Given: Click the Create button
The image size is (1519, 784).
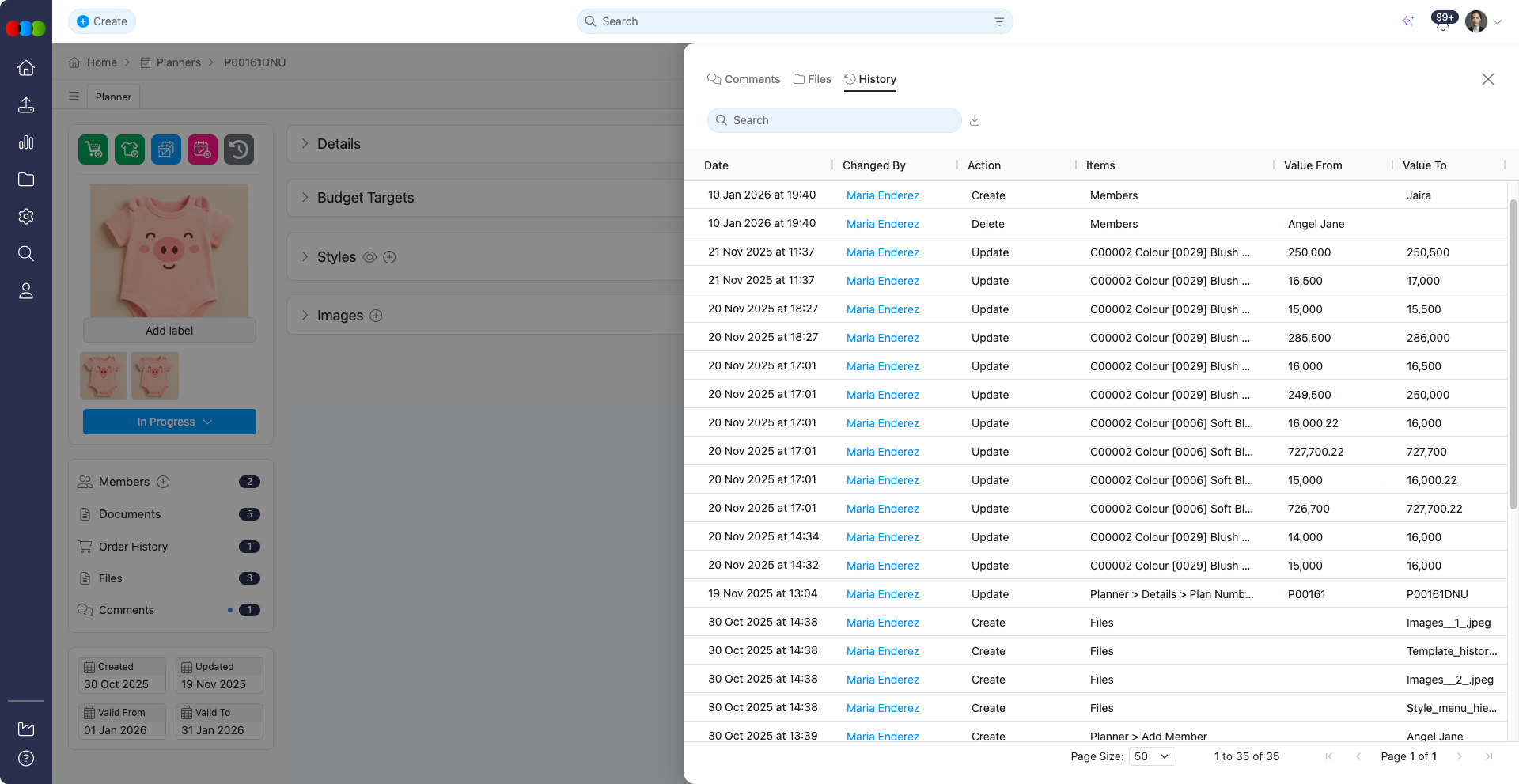Looking at the screenshot, I should click(x=102, y=21).
